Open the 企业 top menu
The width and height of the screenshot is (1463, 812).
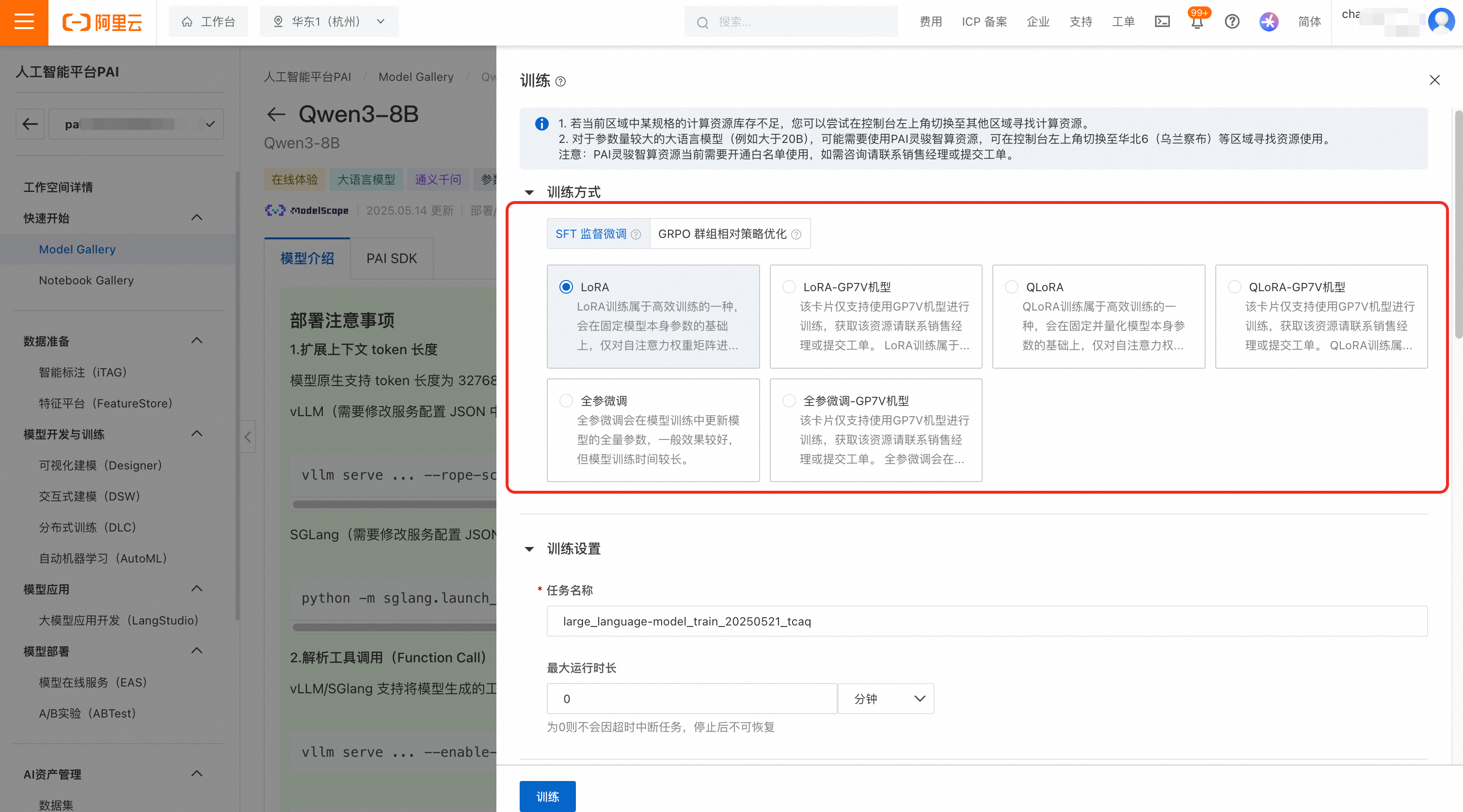click(x=1037, y=22)
